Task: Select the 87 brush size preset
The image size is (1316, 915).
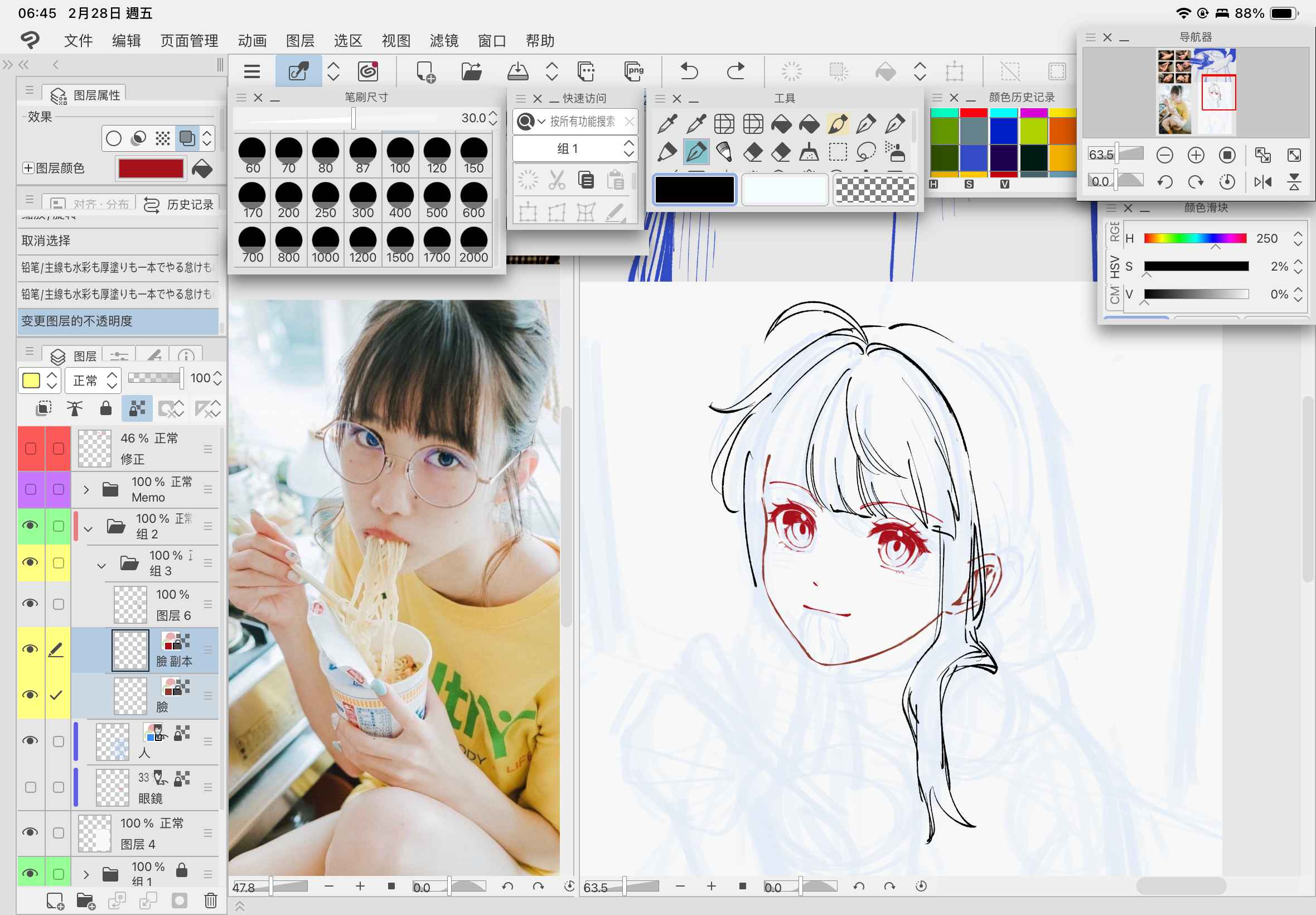Action: point(362,155)
